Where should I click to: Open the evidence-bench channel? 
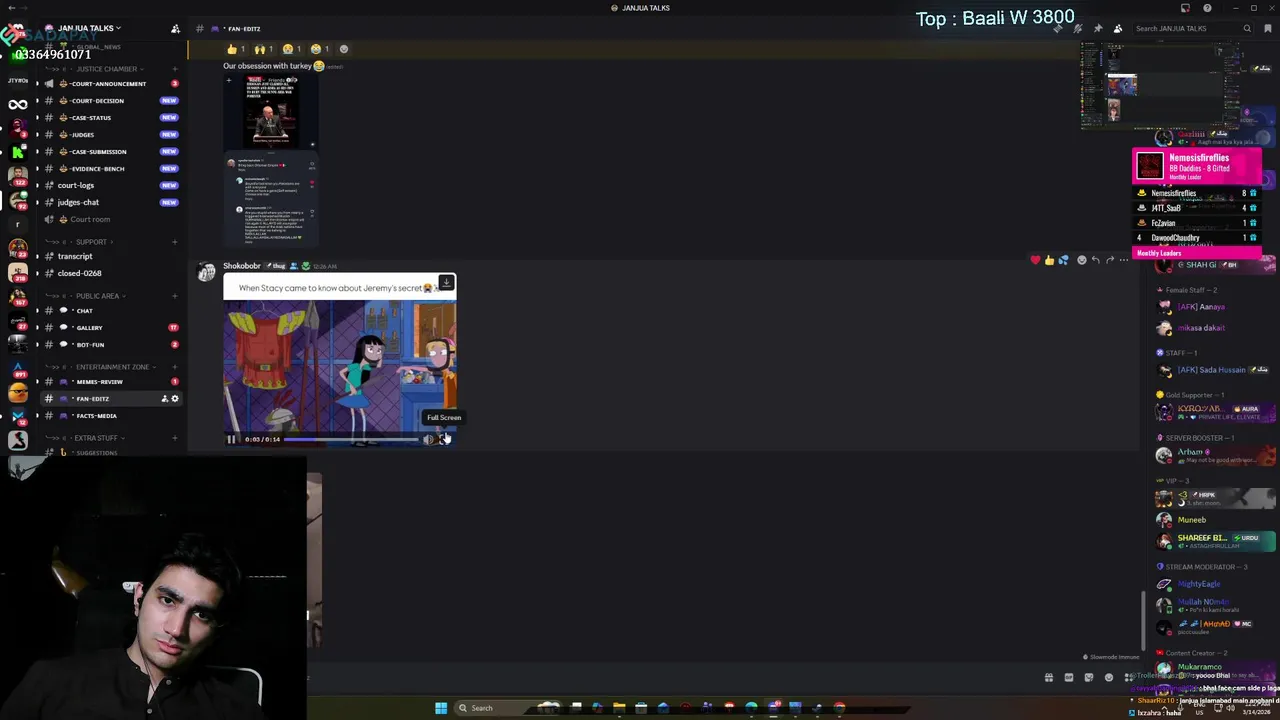(x=111, y=169)
